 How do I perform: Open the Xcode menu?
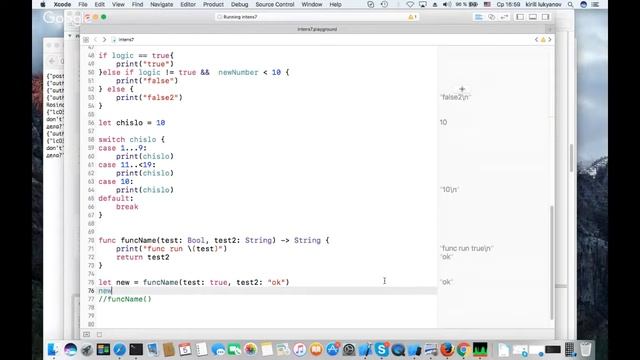(62, 4)
